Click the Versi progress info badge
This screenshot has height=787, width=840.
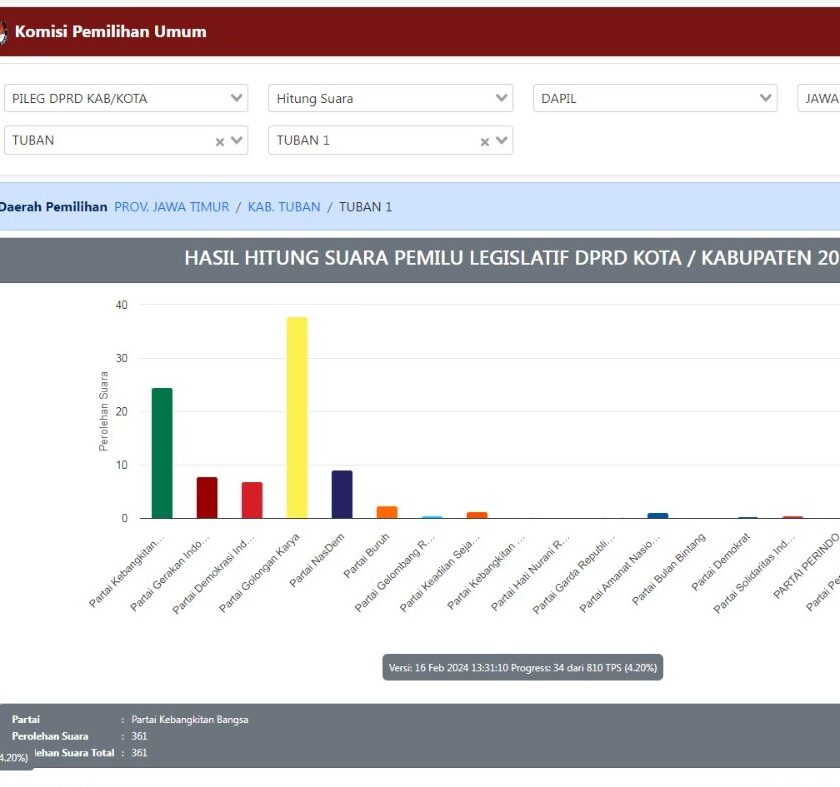[x=523, y=668]
